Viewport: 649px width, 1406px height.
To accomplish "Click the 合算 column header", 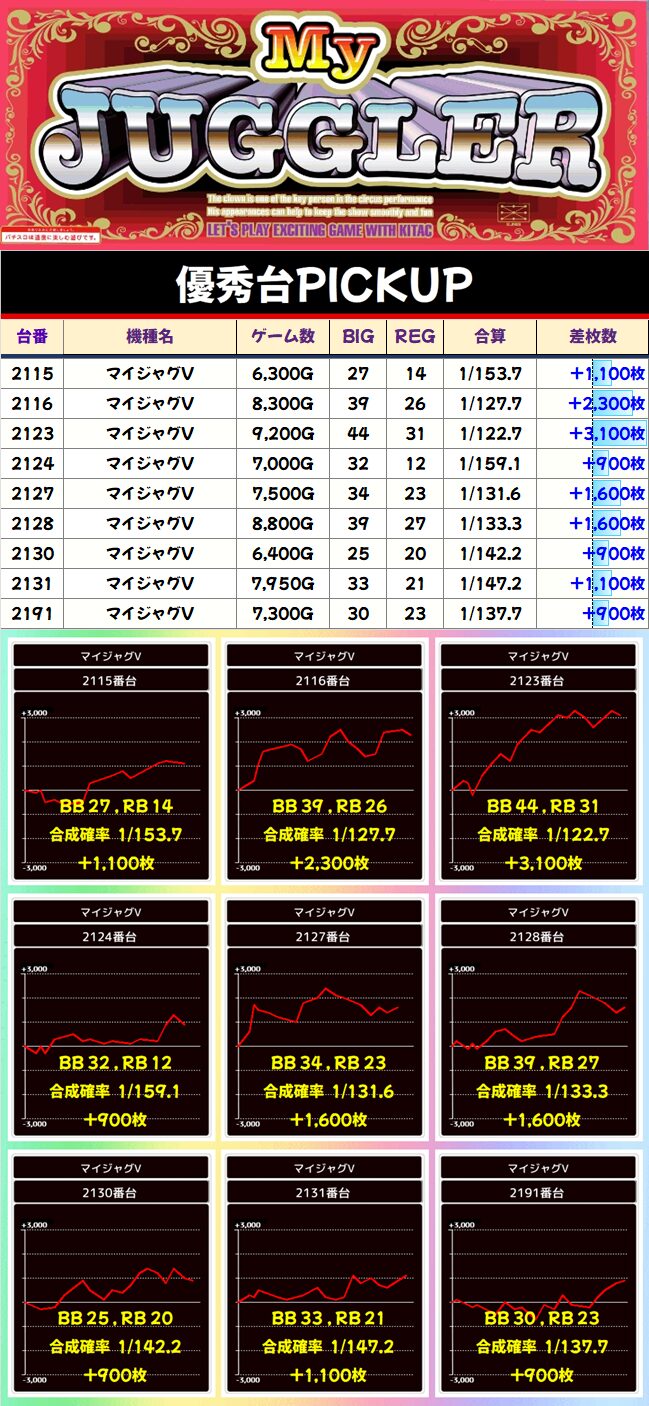I will (490, 337).
